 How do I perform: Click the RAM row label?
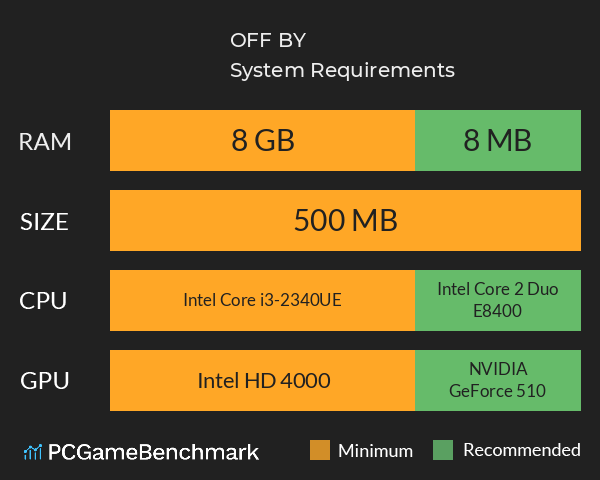pyautogui.click(x=45, y=142)
